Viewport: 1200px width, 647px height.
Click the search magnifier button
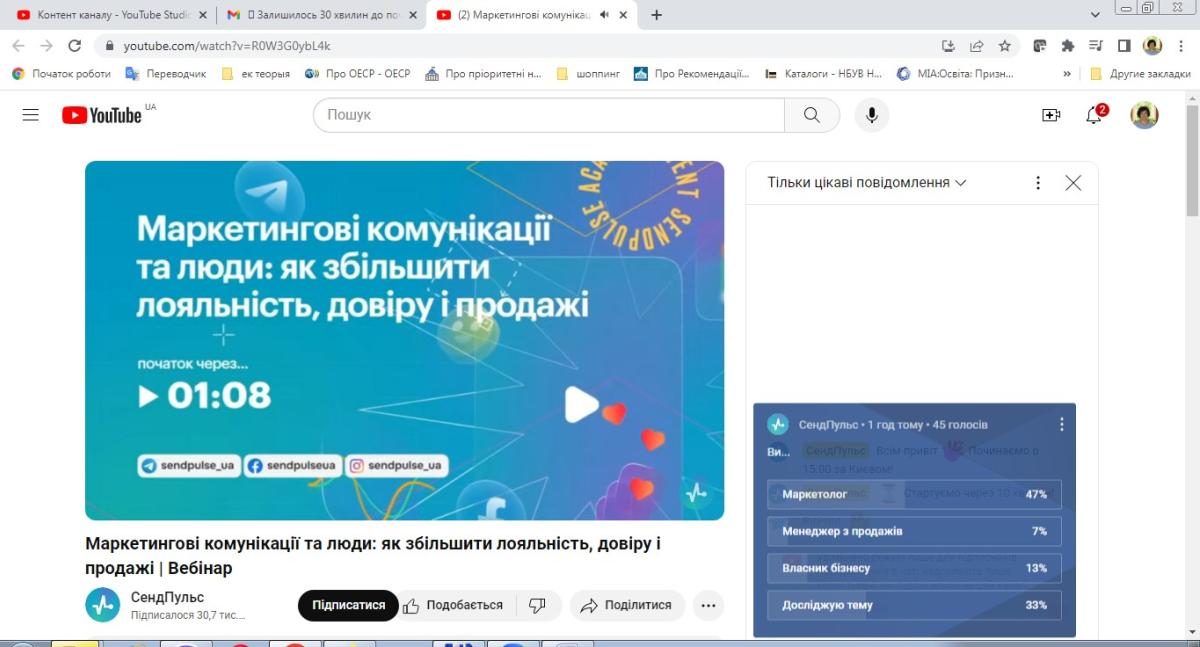812,115
